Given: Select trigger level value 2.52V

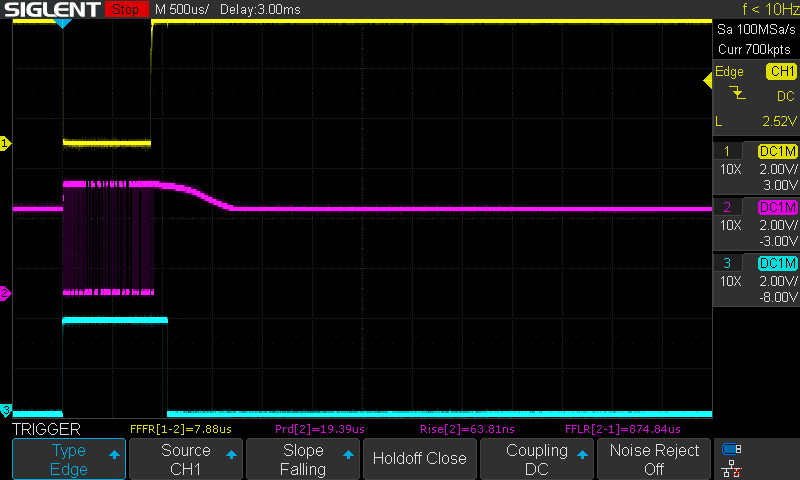Looking at the screenshot, I should [779, 121].
